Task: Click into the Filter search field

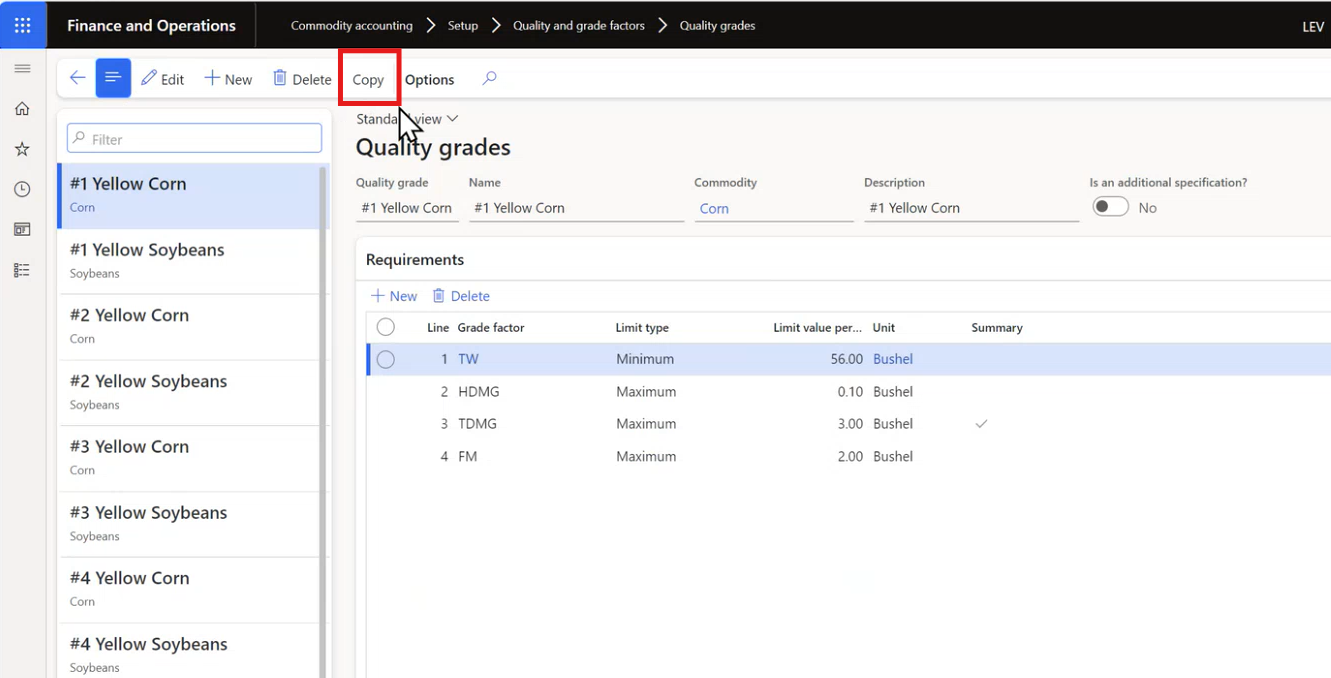Action: (193, 138)
